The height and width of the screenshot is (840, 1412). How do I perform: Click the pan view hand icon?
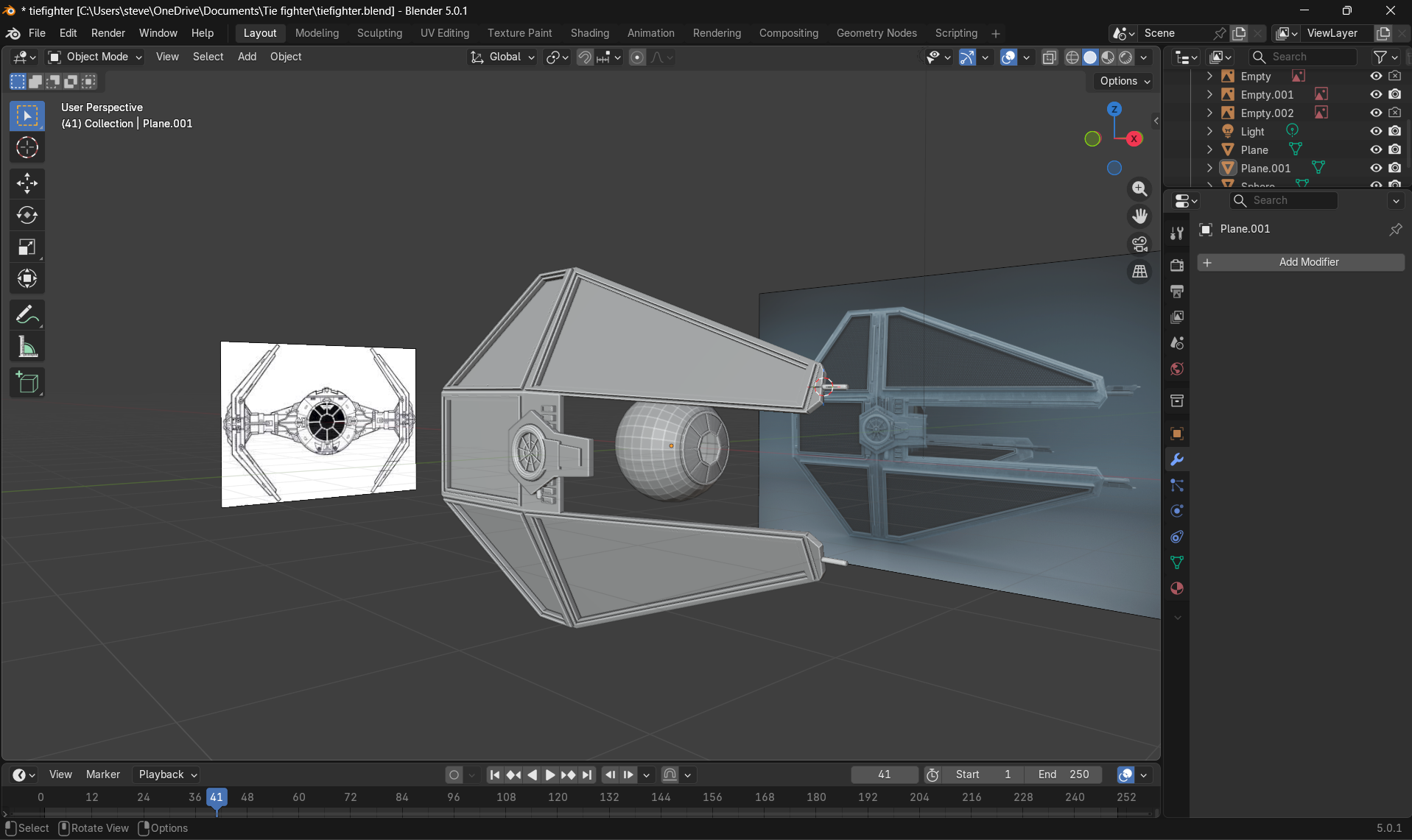click(1139, 216)
